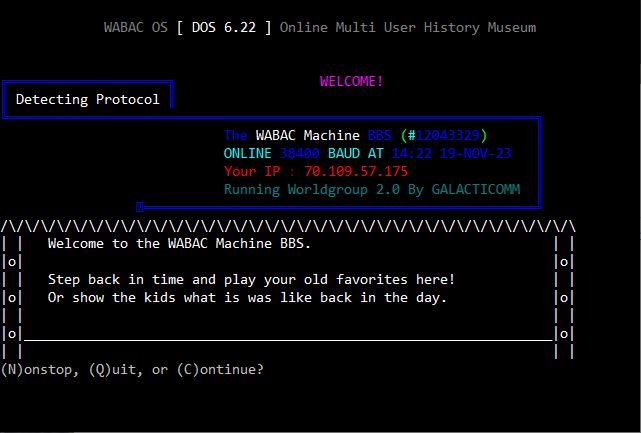
Task: Click the "Step back in time" line
Action: [251, 280]
